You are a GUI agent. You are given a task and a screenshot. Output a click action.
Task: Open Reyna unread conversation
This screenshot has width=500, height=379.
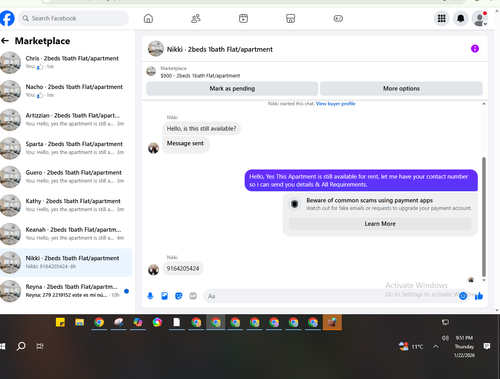pos(66,291)
